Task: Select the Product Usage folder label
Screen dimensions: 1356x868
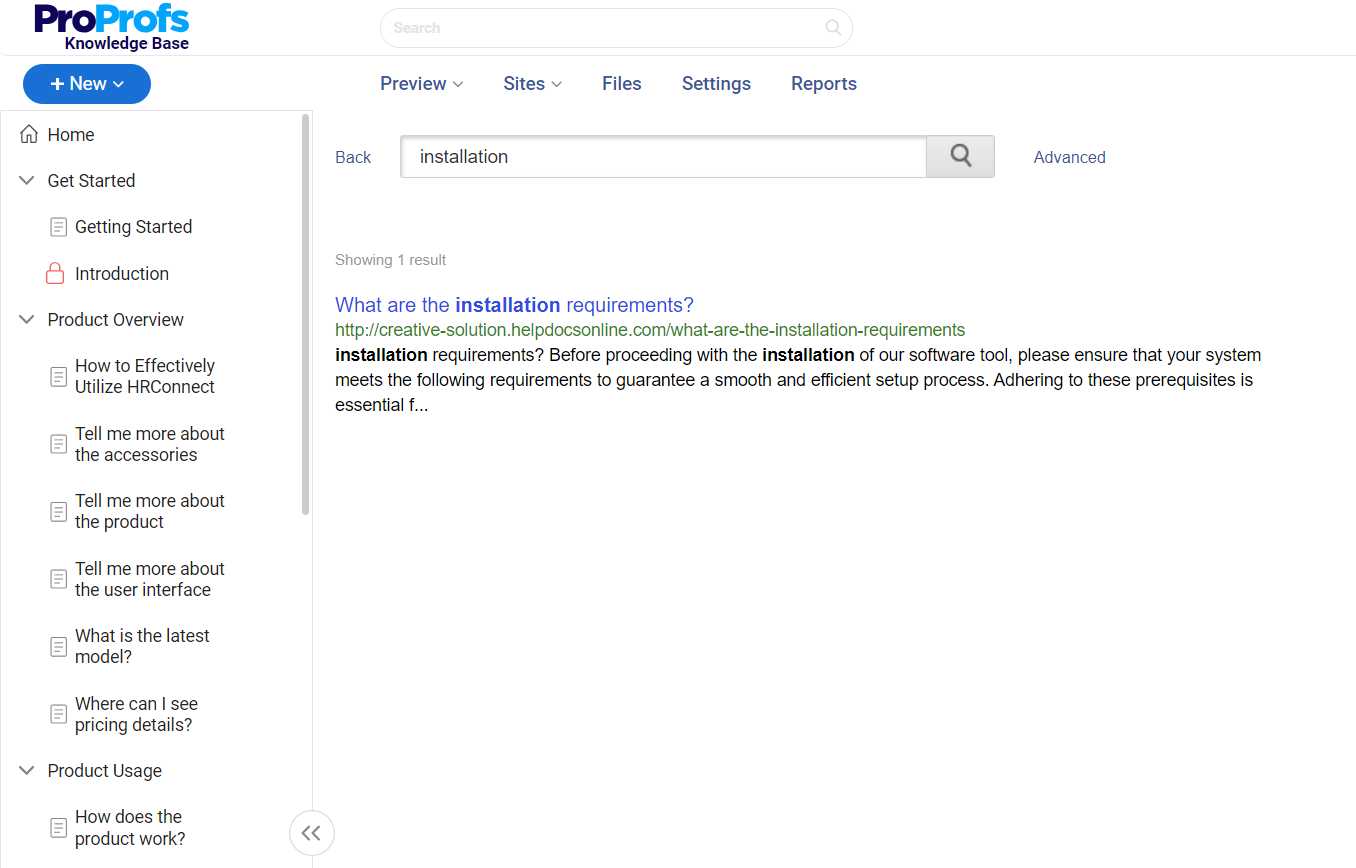Action: coord(105,770)
